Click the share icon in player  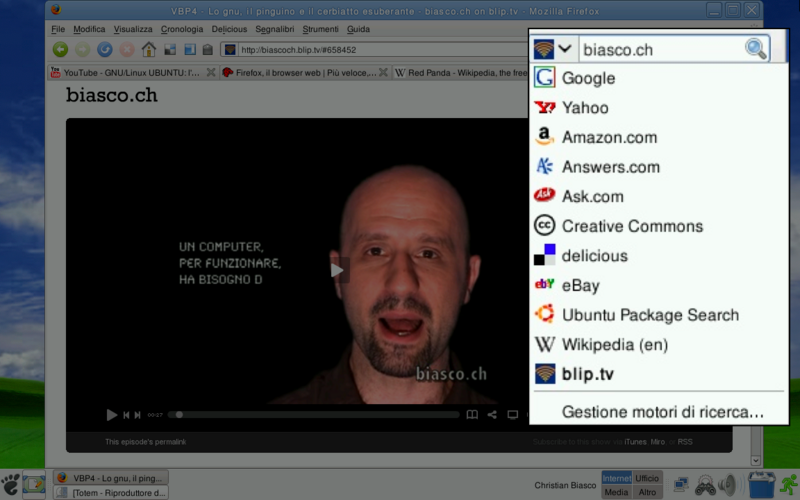[492, 415]
